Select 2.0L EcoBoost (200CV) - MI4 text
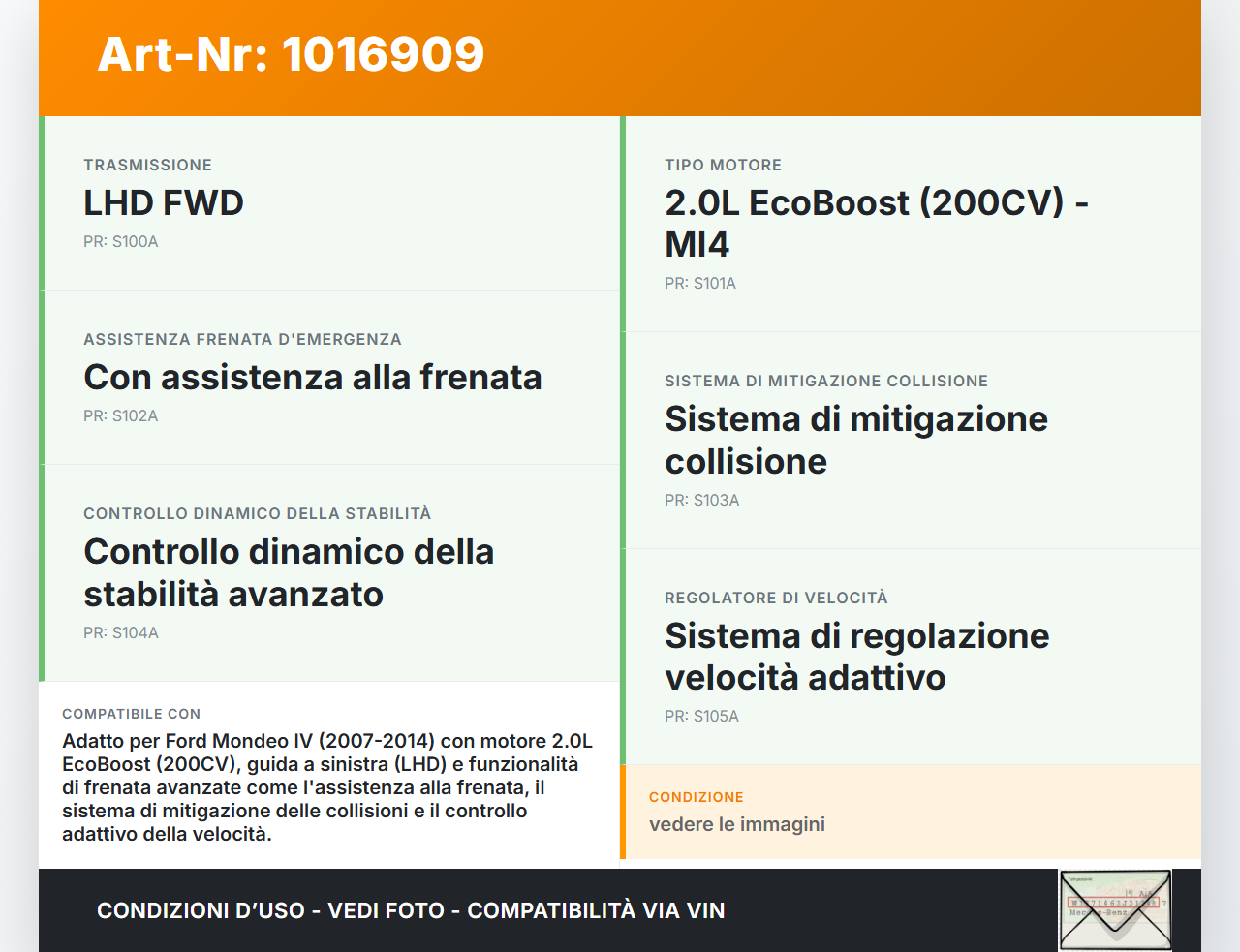Viewport: 1240px width, 952px height. click(877, 224)
